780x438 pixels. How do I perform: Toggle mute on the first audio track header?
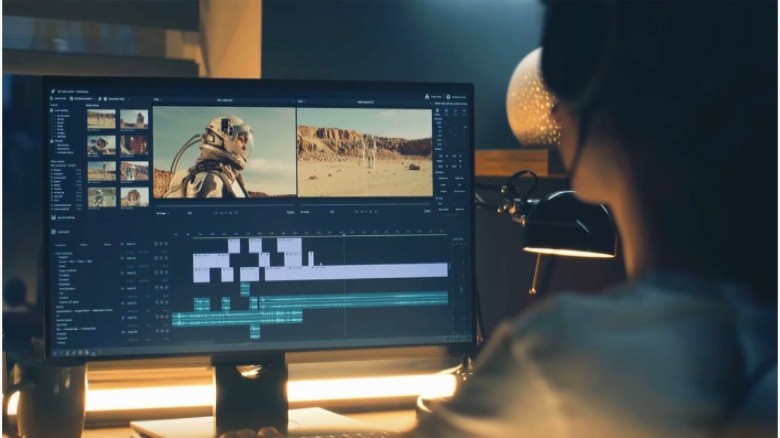coord(156,288)
